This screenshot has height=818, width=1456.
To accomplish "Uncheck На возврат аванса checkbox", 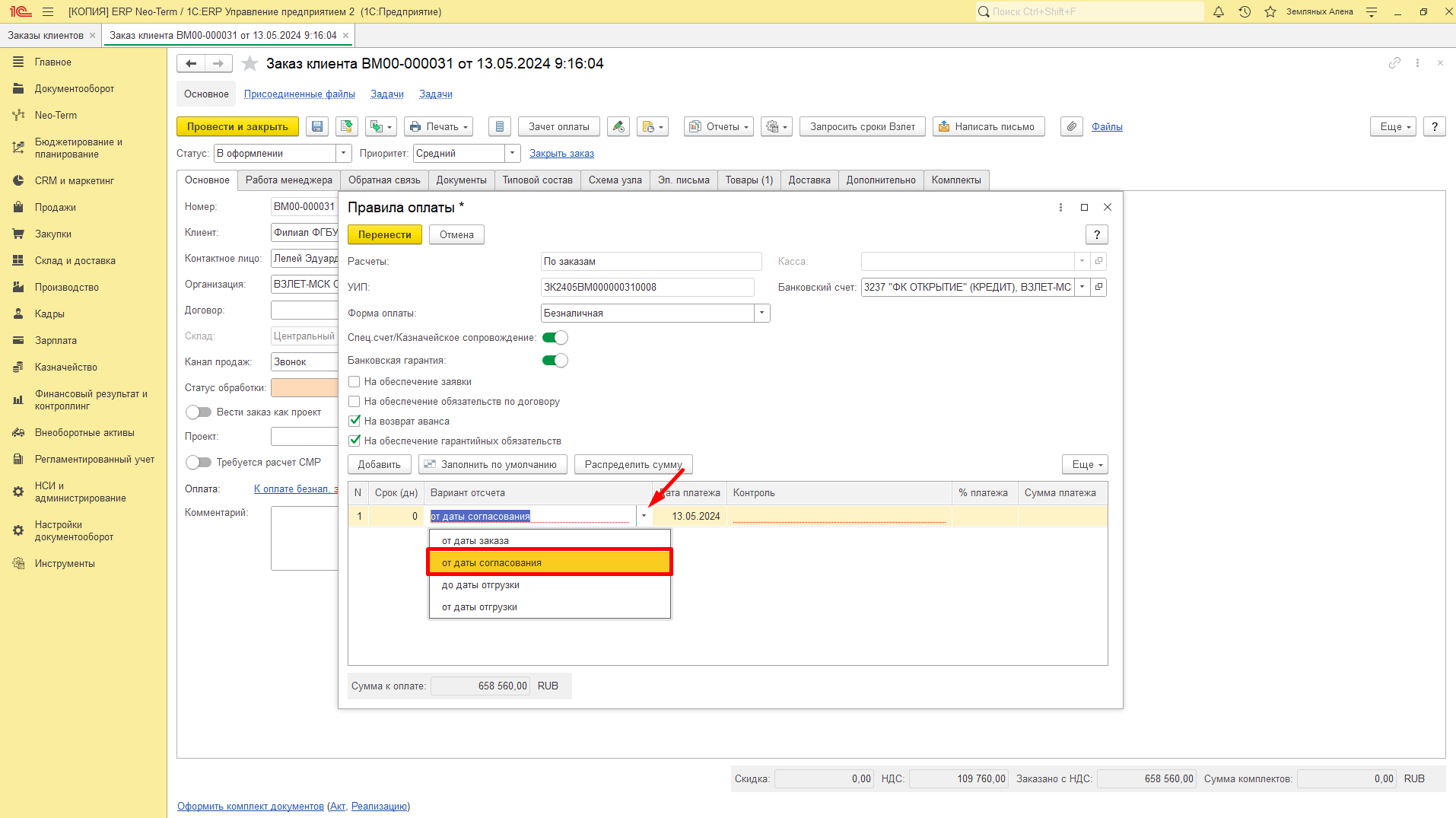I will tap(354, 421).
